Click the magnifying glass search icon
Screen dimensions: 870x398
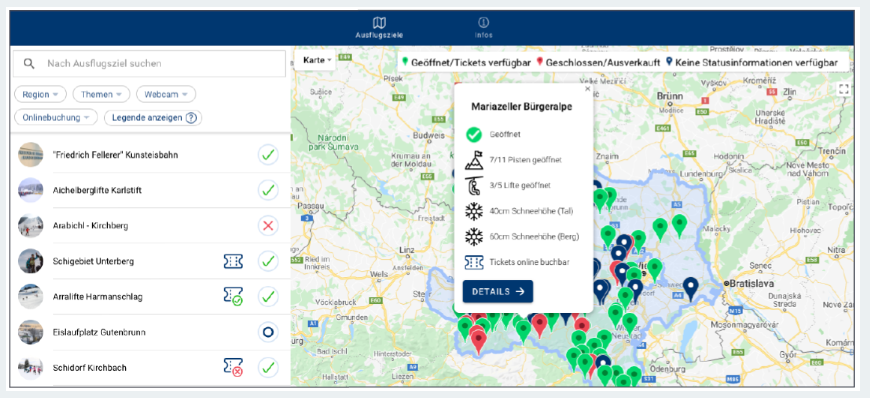point(29,64)
